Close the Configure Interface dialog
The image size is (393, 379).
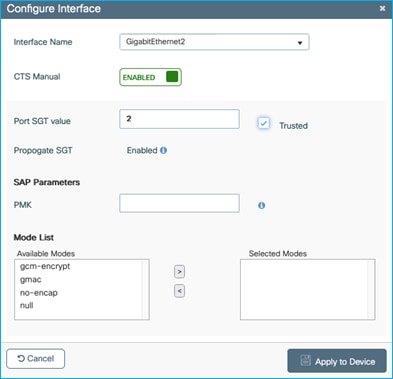coord(382,8)
